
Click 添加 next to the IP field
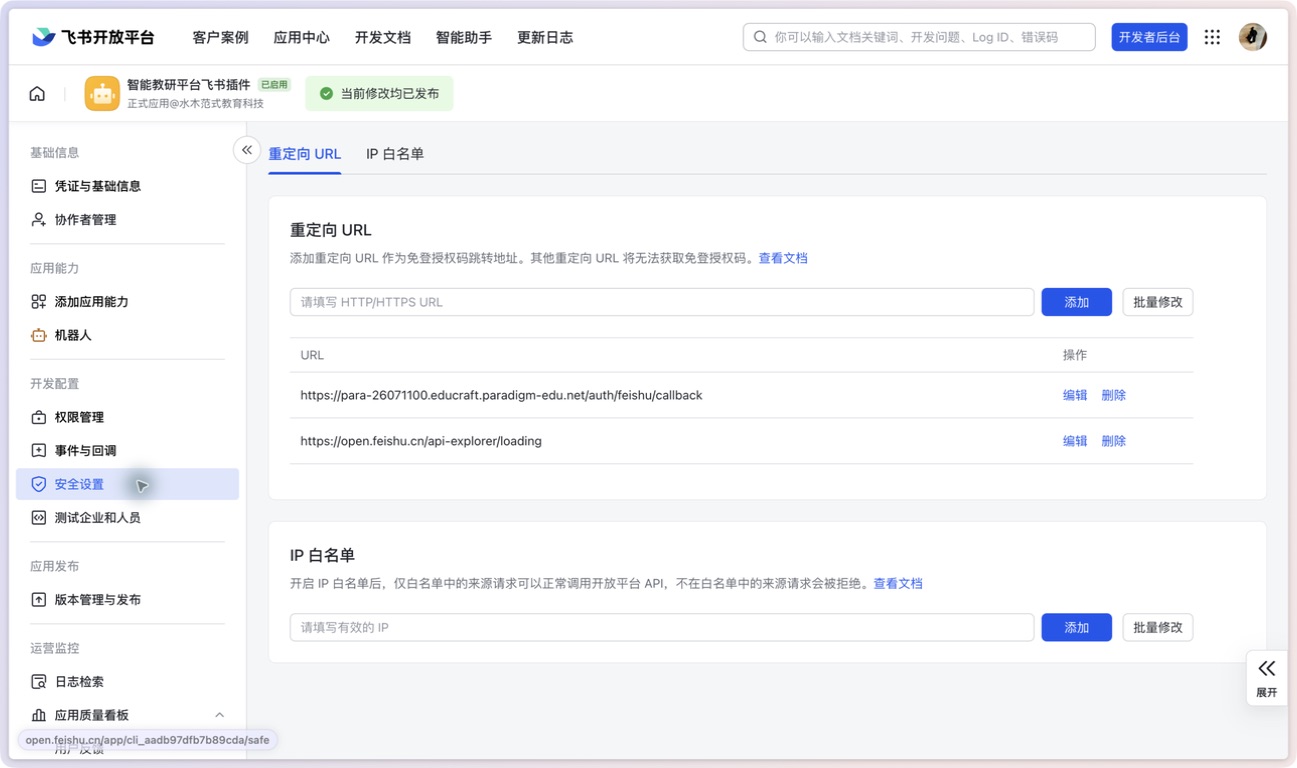point(1076,627)
